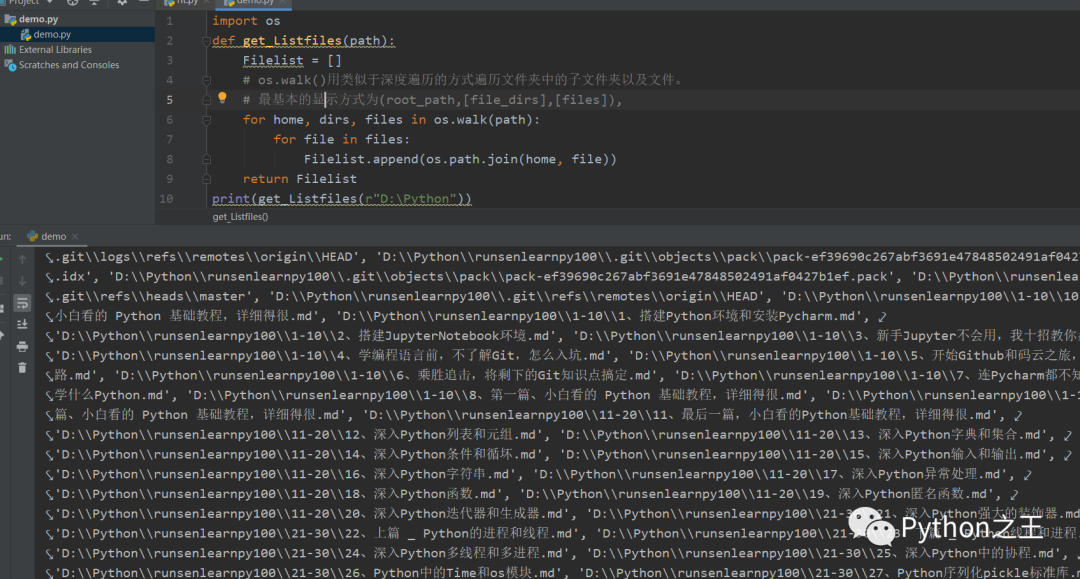Click 'return Filelist' on line 9

pyautogui.click(x=300, y=179)
